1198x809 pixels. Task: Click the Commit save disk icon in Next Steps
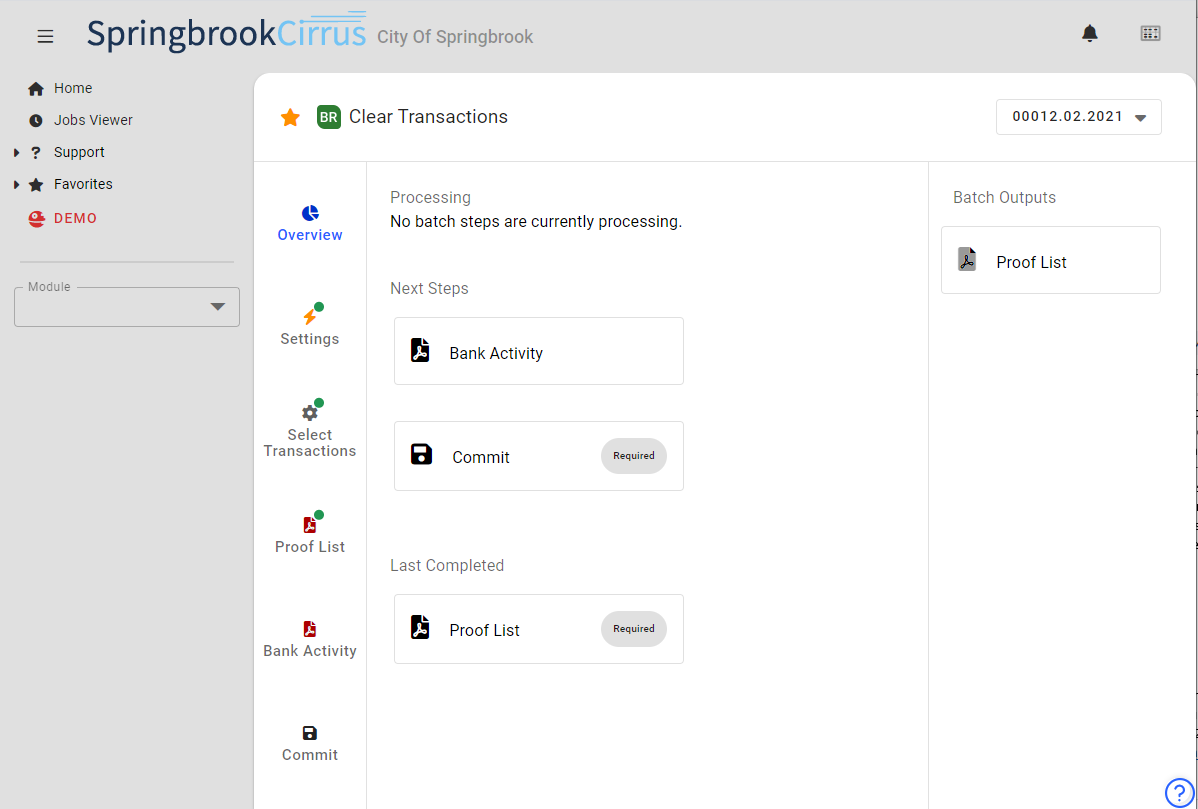pos(421,455)
